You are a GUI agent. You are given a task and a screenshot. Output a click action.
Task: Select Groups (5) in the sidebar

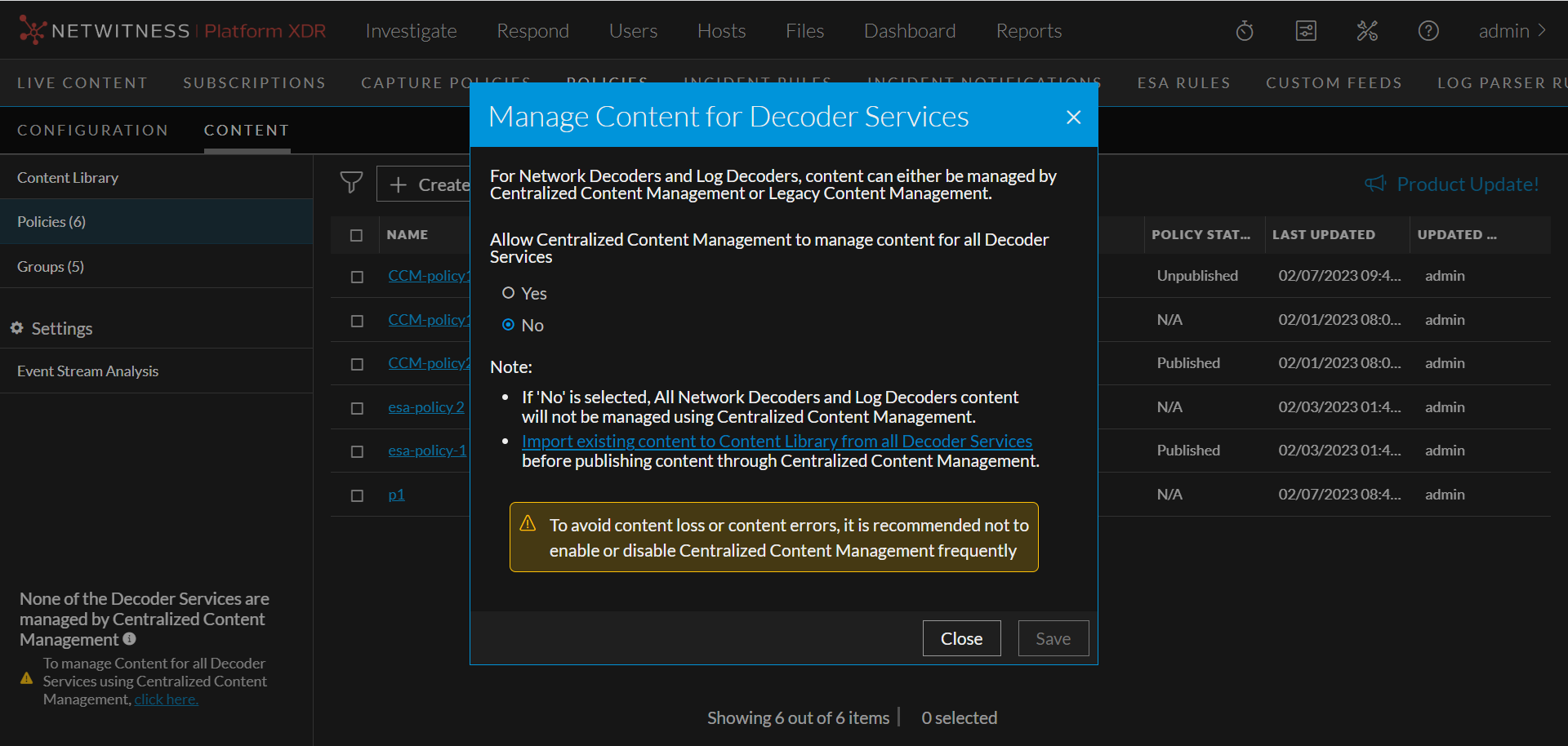coord(50,266)
